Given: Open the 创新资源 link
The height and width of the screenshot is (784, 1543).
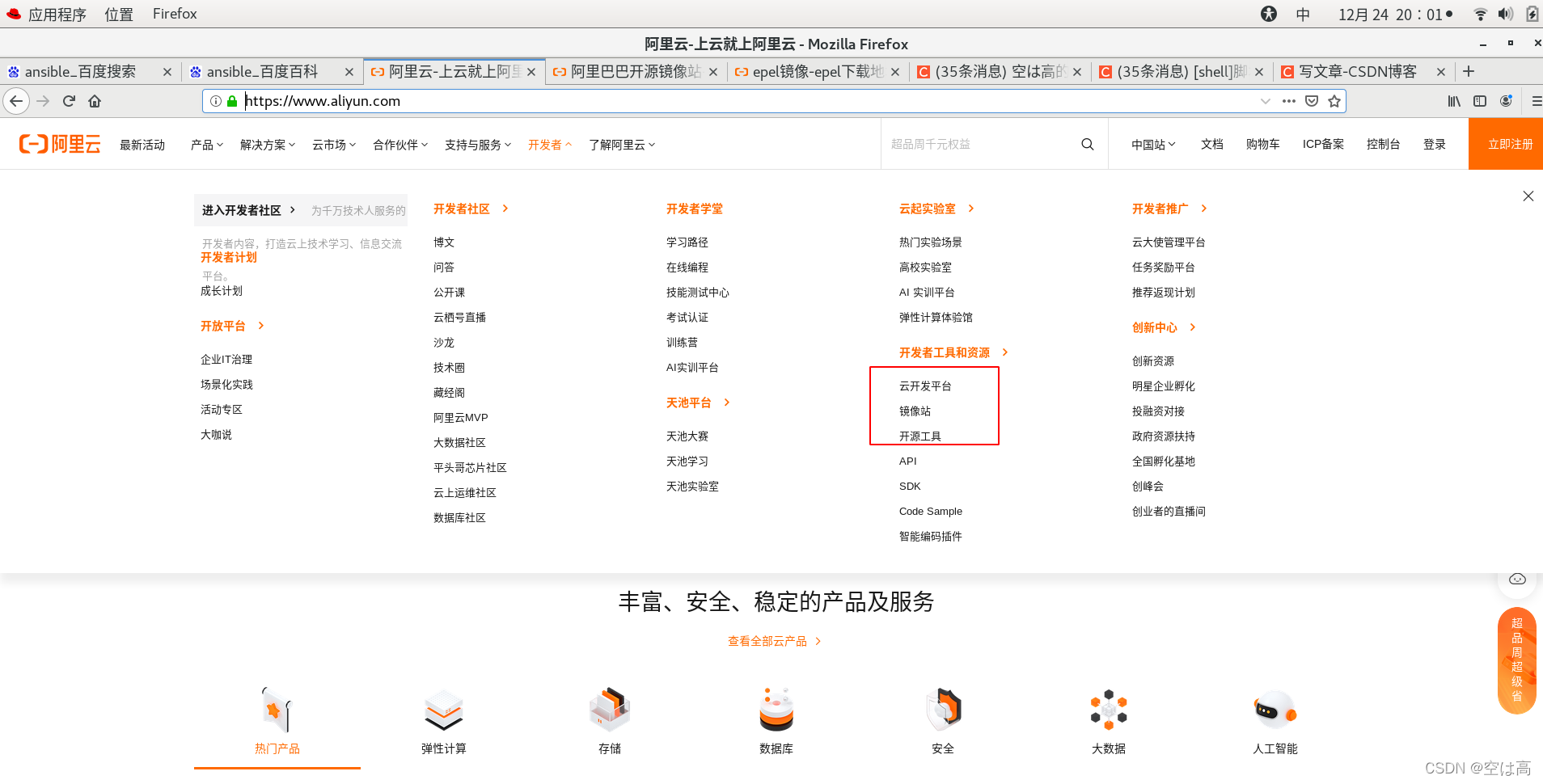Looking at the screenshot, I should click(1153, 360).
